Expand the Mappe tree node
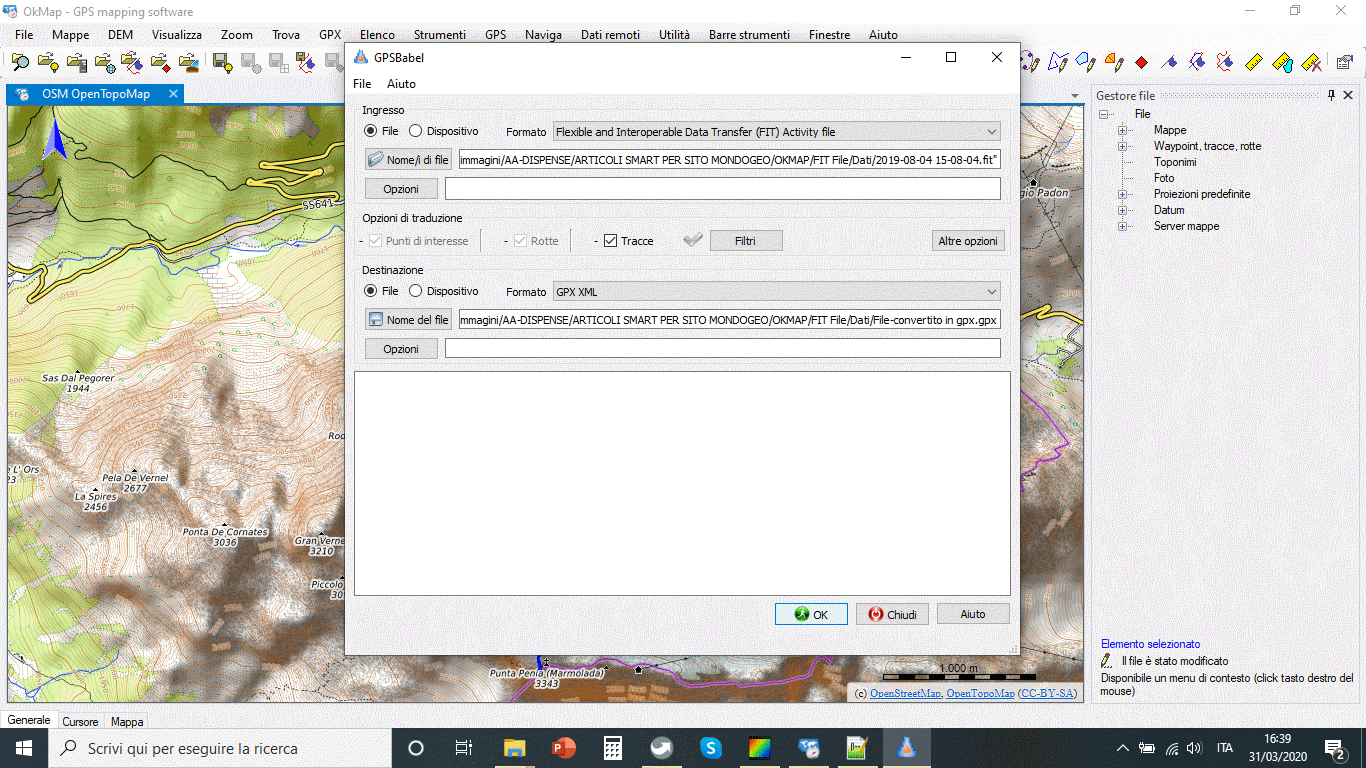This screenshot has width=1366, height=768. pos(1122,130)
